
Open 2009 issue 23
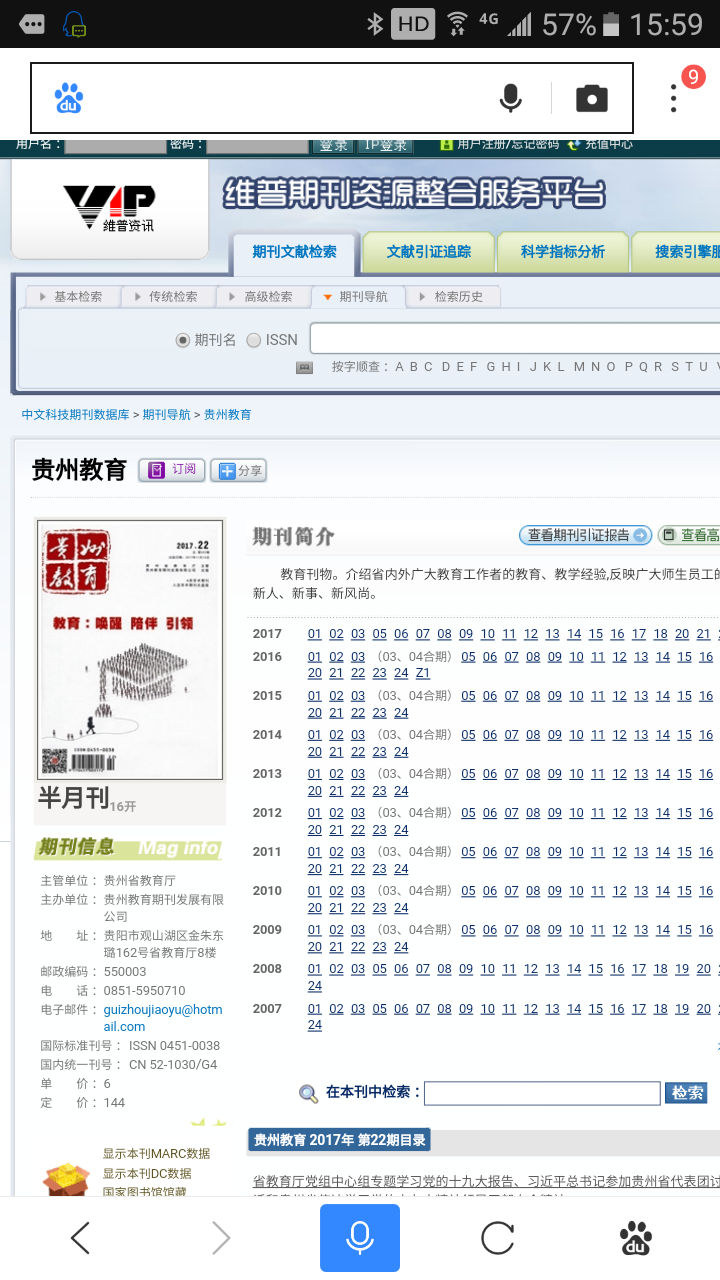380,947
